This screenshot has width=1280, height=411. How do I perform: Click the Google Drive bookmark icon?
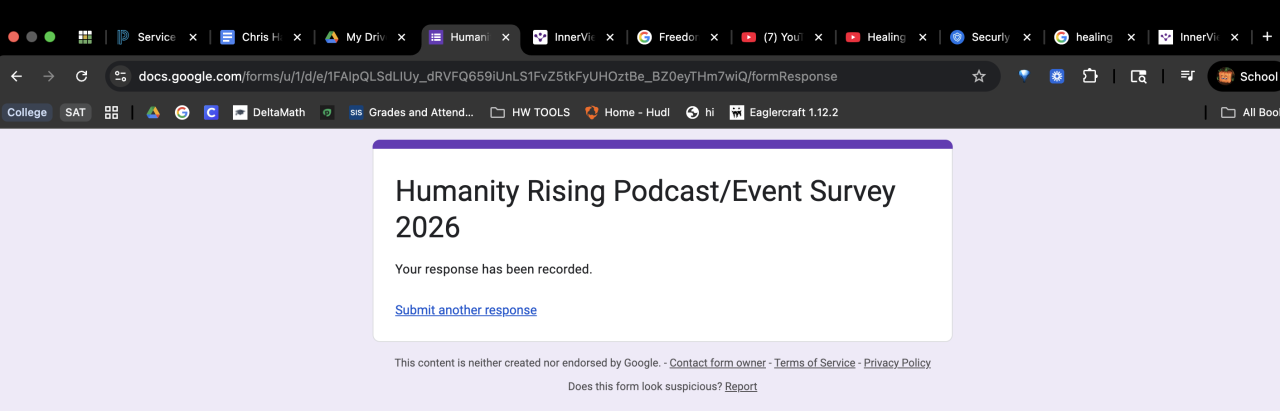click(x=153, y=112)
